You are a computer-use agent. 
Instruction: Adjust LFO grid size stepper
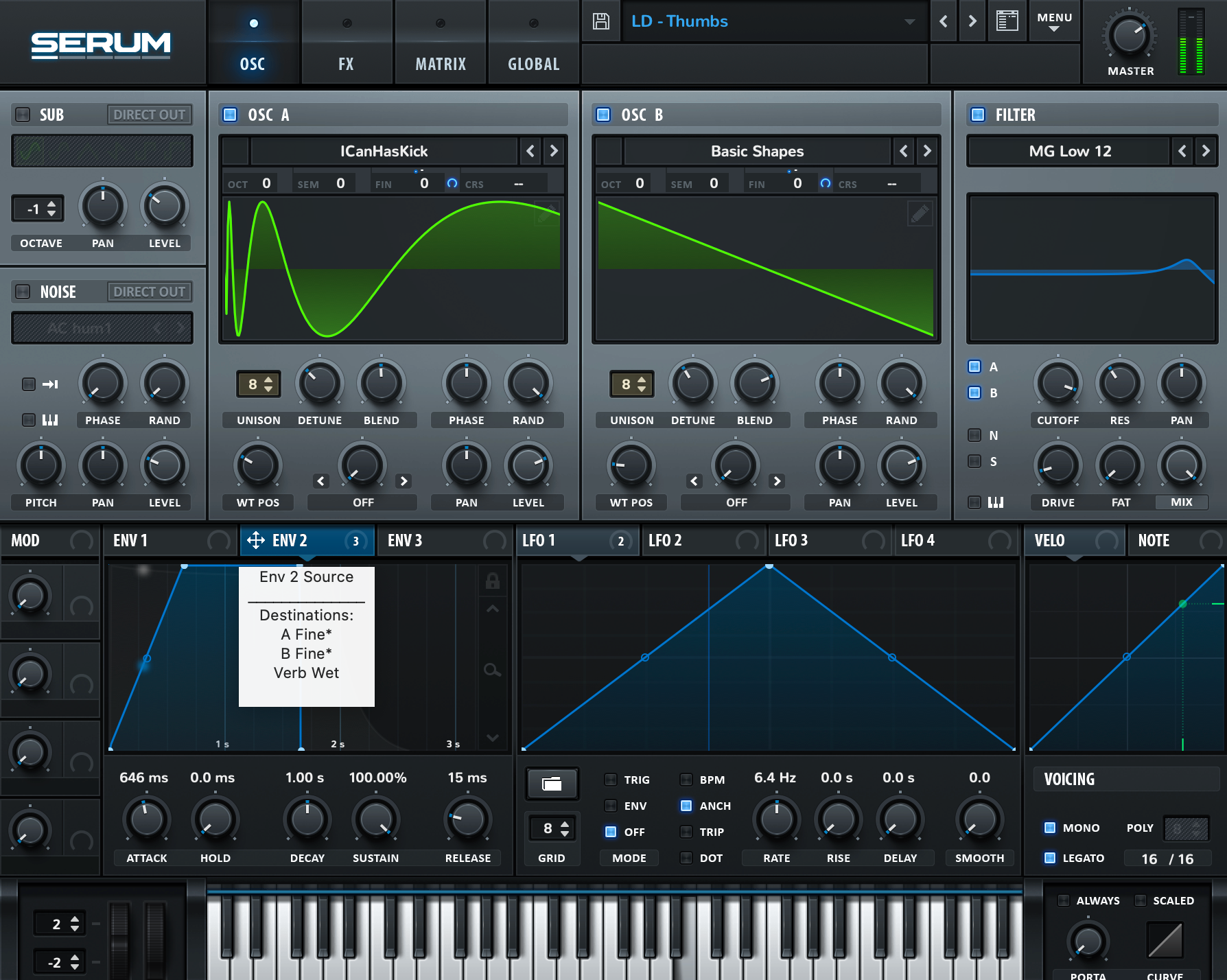click(552, 828)
